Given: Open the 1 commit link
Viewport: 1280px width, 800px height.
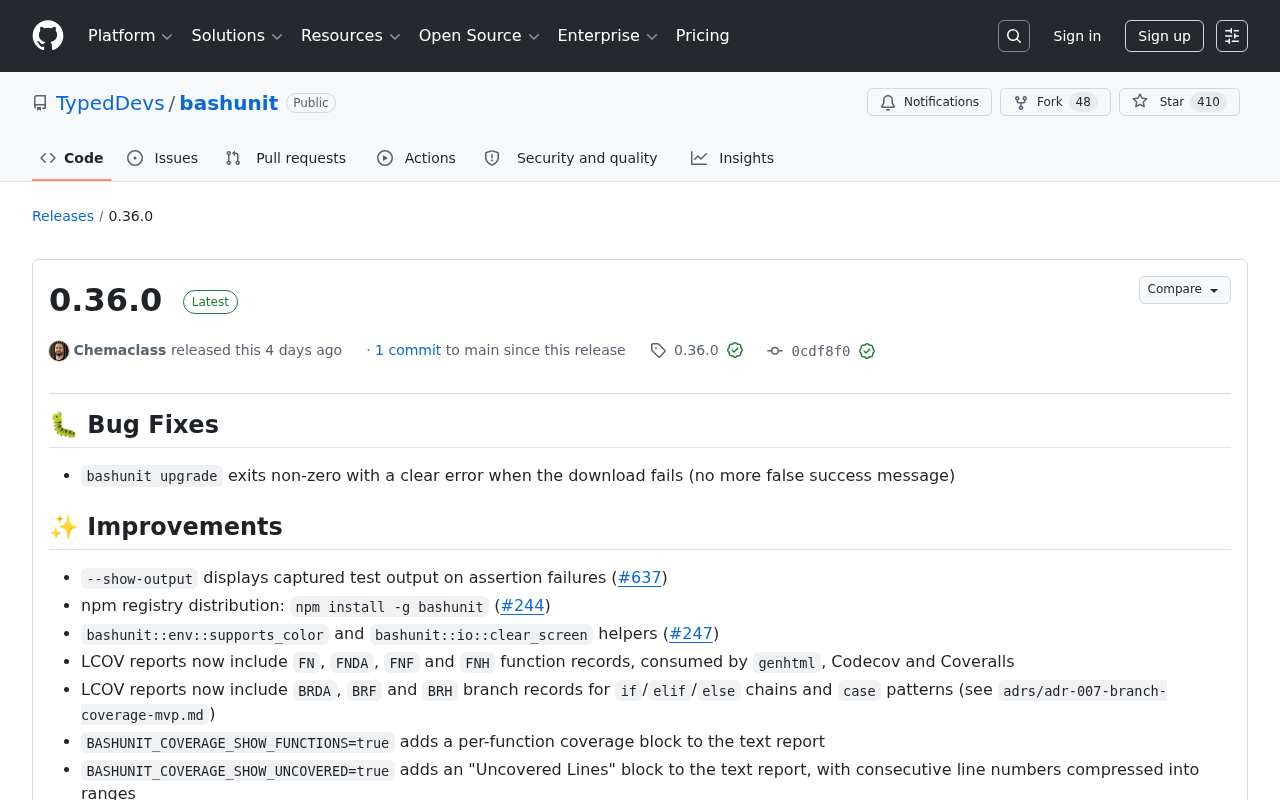Looking at the screenshot, I should coord(408,350).
